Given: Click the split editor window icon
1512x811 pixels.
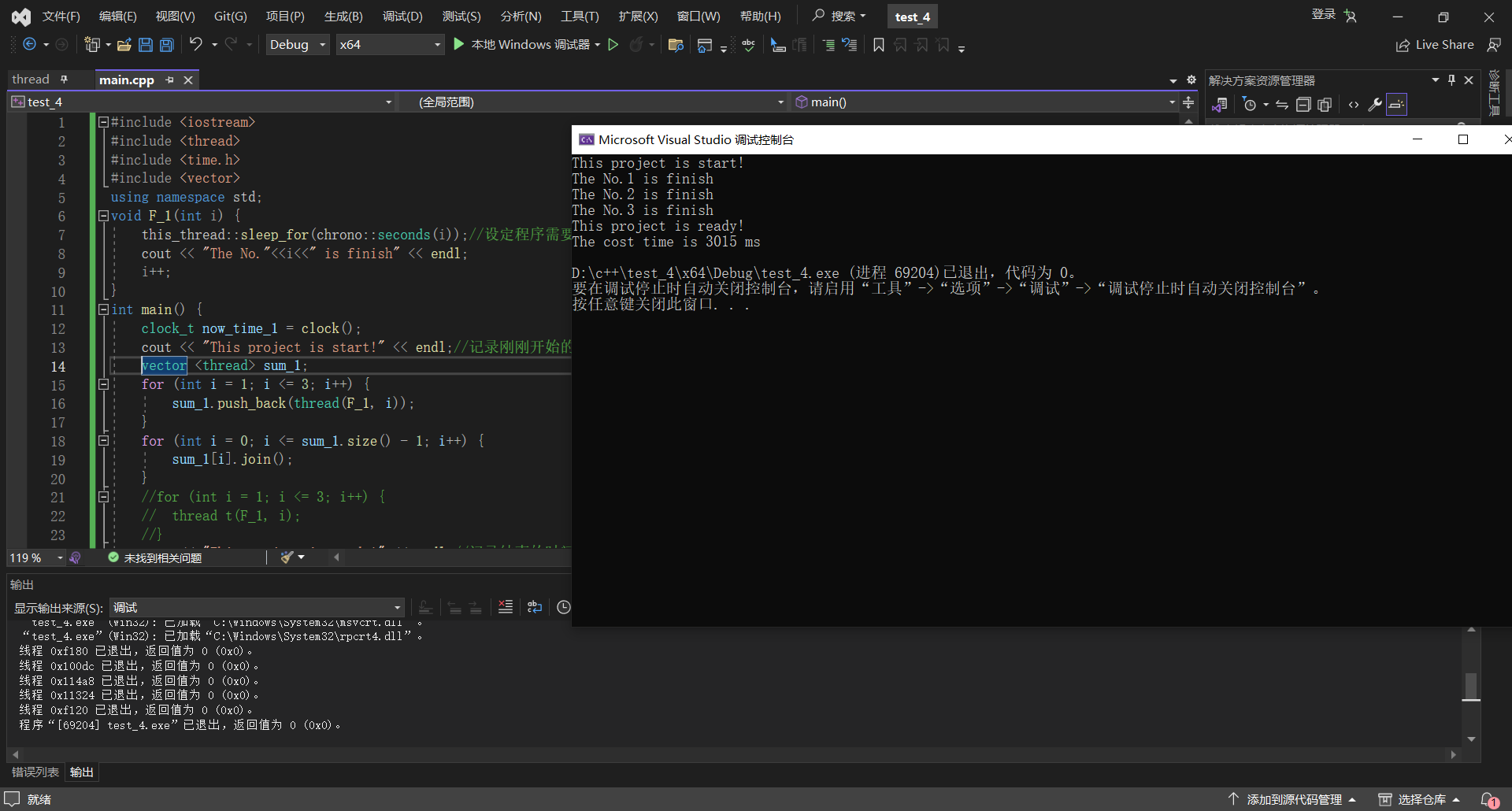Looking at the screenshot, I should click(1188, 102).
